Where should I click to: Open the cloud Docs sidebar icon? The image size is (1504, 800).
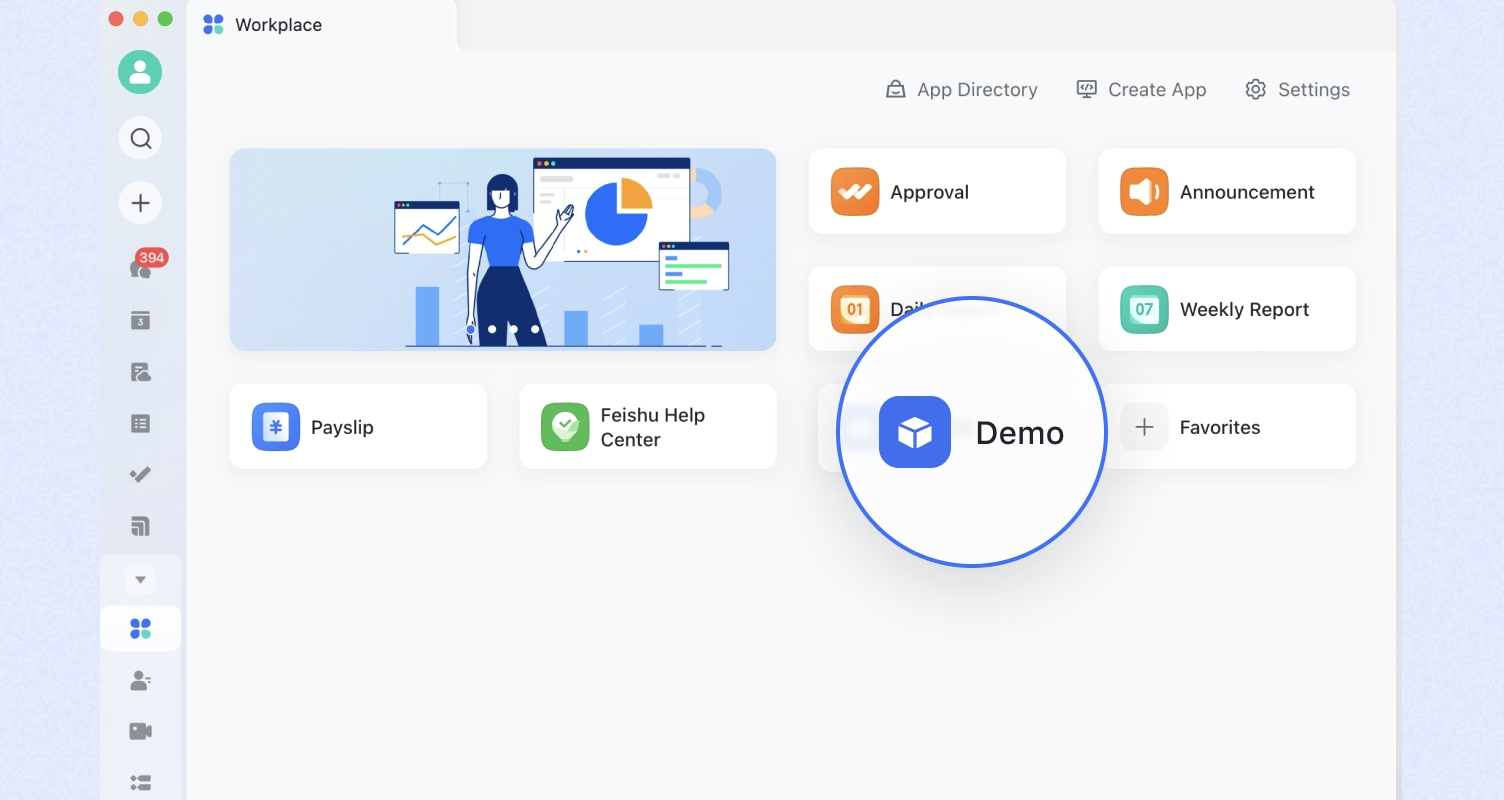click(140, 372)
